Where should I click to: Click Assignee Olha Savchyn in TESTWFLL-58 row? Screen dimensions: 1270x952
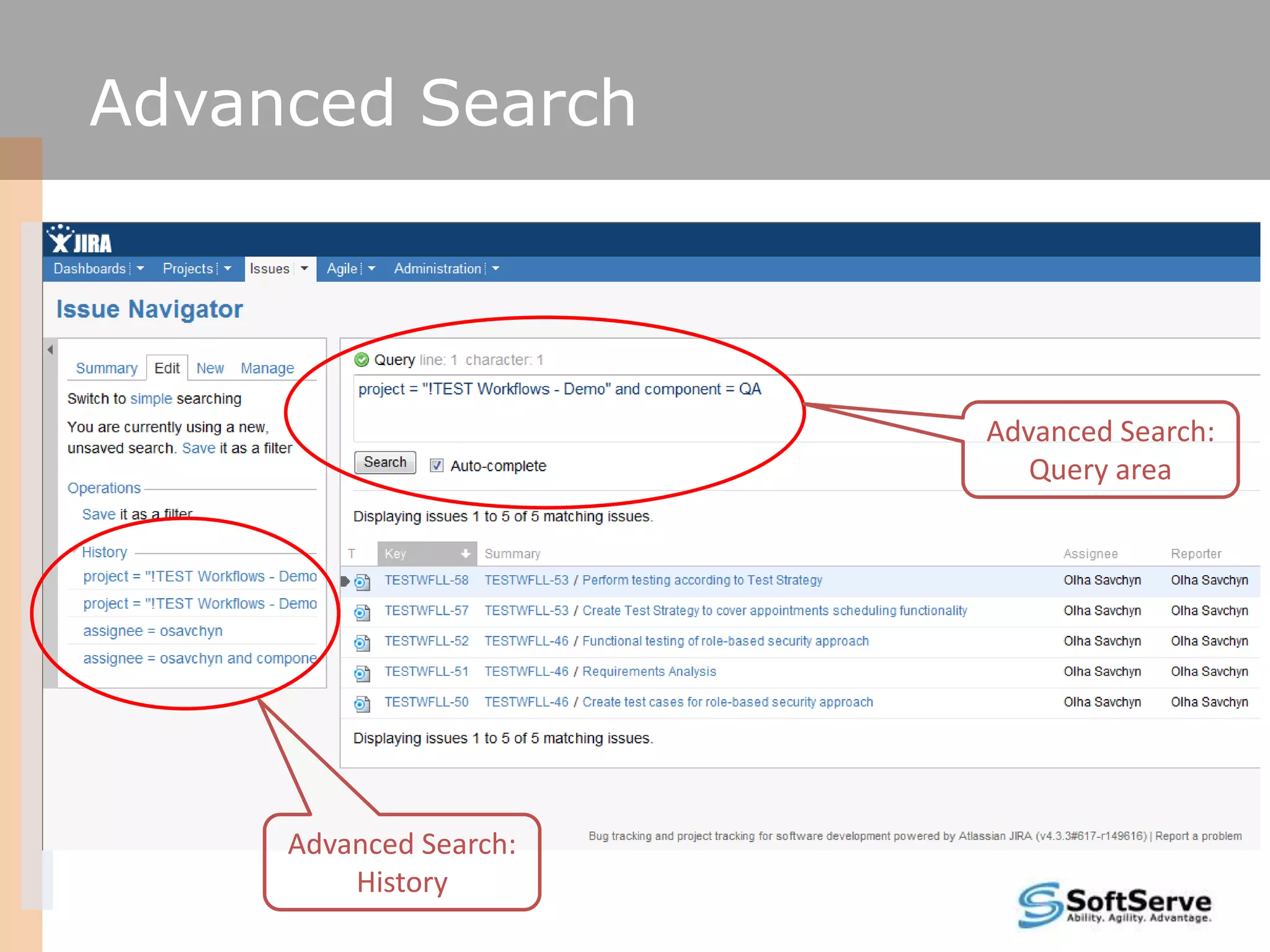tap(1102, 580)
